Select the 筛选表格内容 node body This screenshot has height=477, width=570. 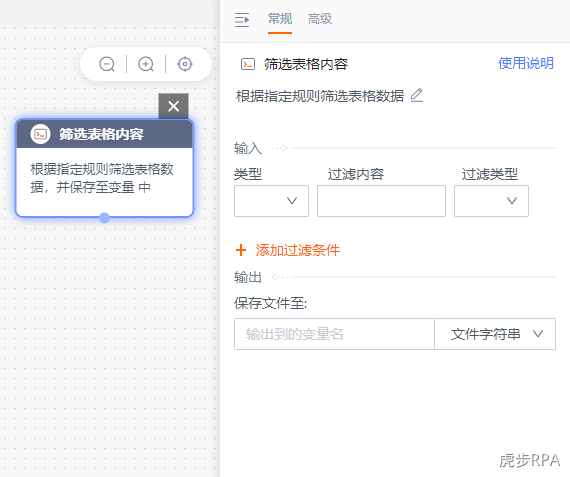click(x=104, y=181)
